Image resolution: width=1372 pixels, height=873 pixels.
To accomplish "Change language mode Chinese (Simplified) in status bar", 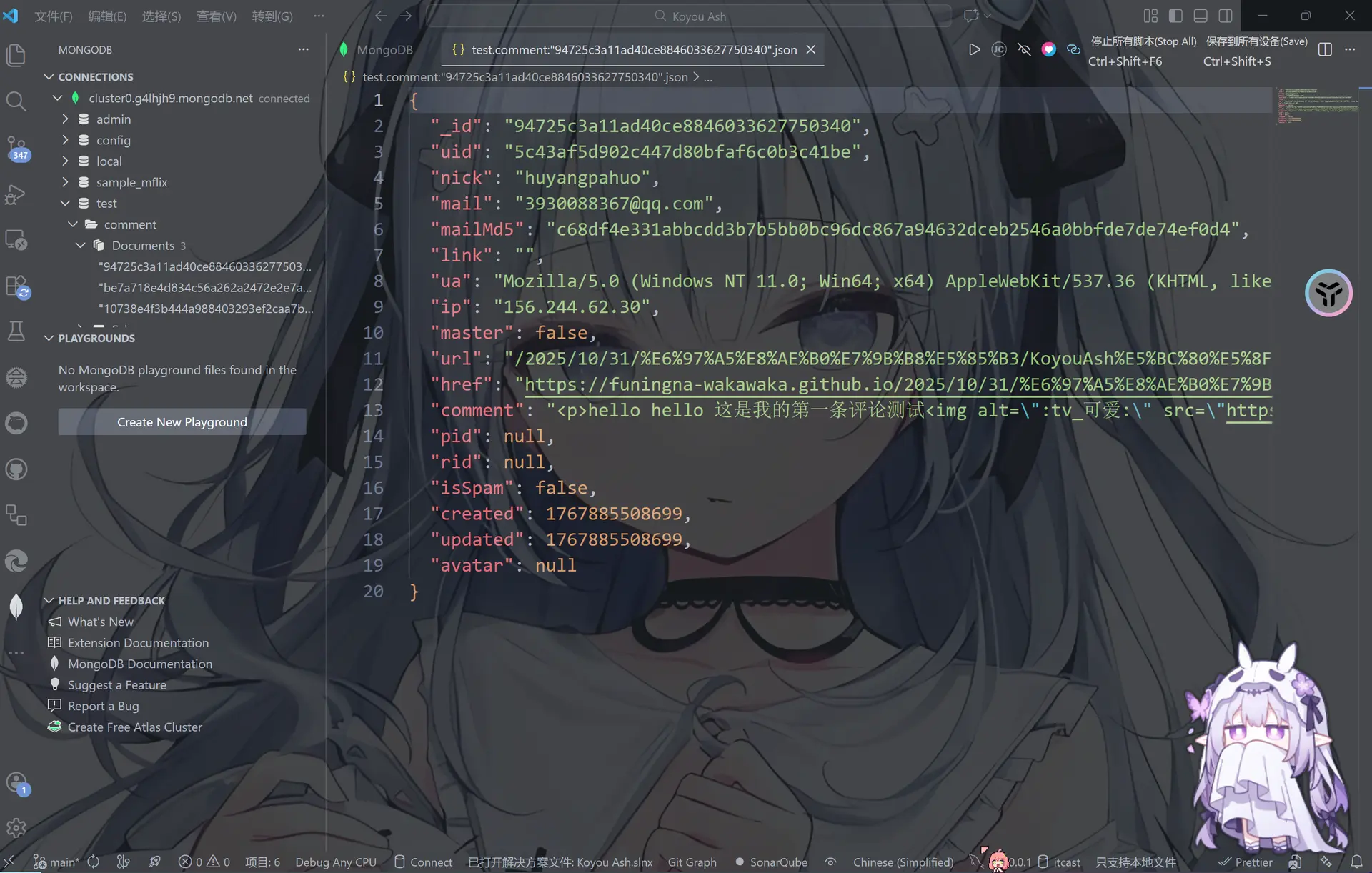I will click(x=903, y=862).
